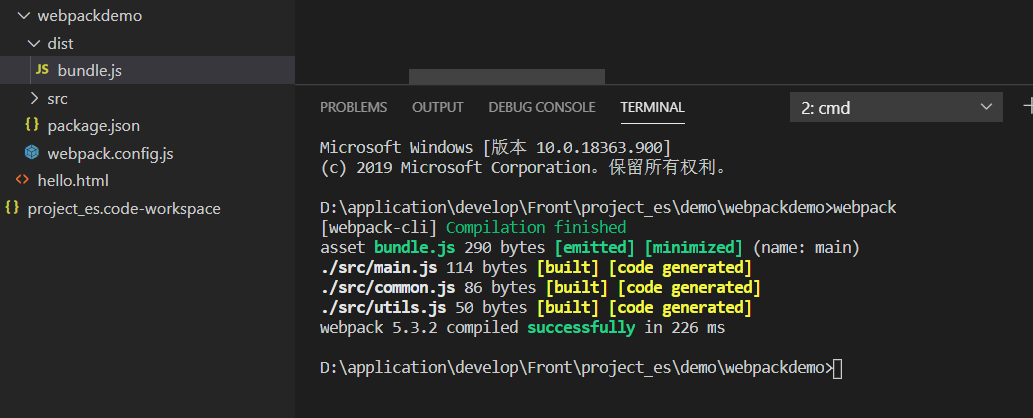Screen dimensions: 1033x418
Task: Click the JS icon of bundle.js
Action: (42, 70)
